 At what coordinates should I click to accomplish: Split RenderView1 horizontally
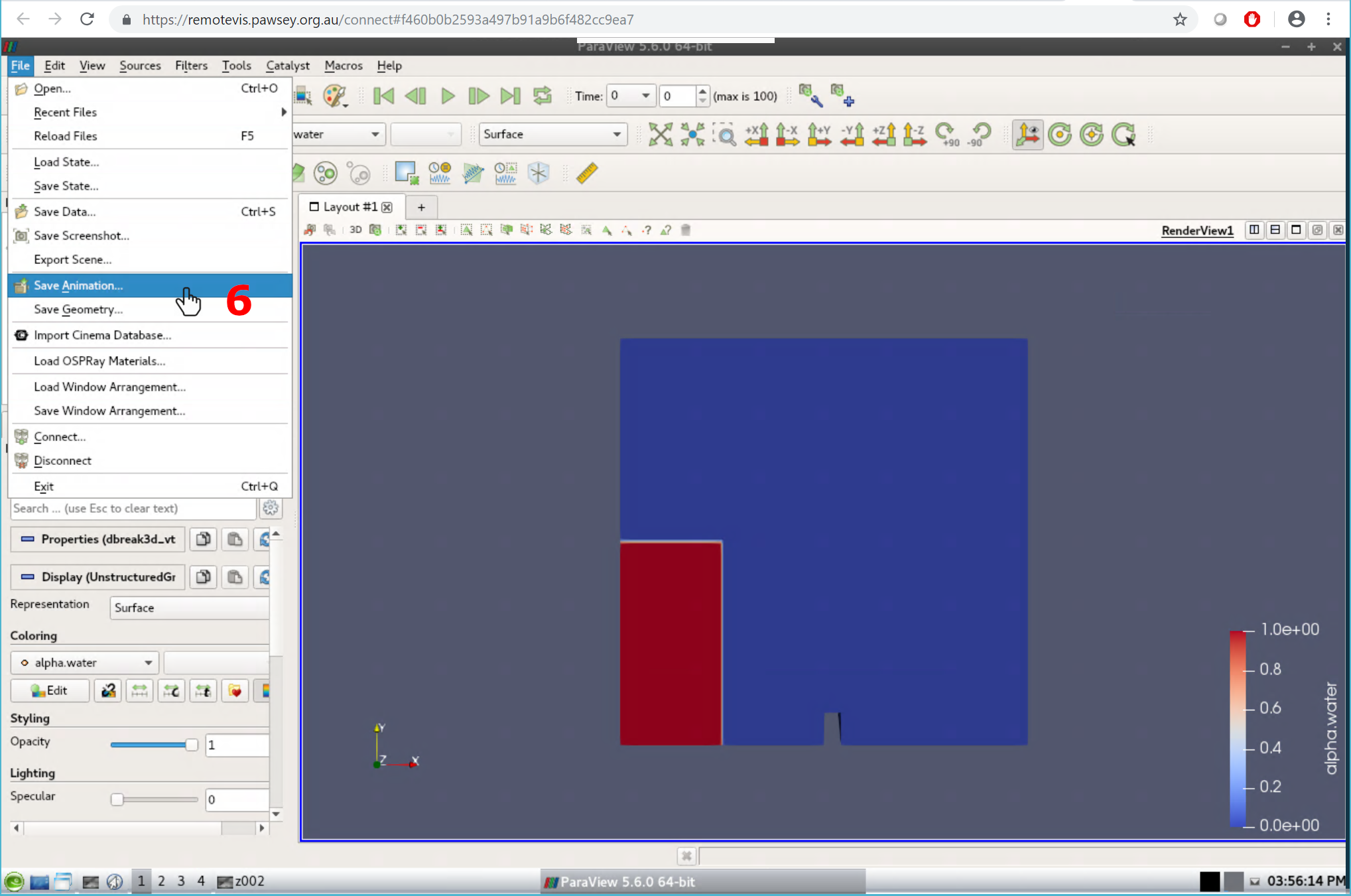coord(1254,230)
